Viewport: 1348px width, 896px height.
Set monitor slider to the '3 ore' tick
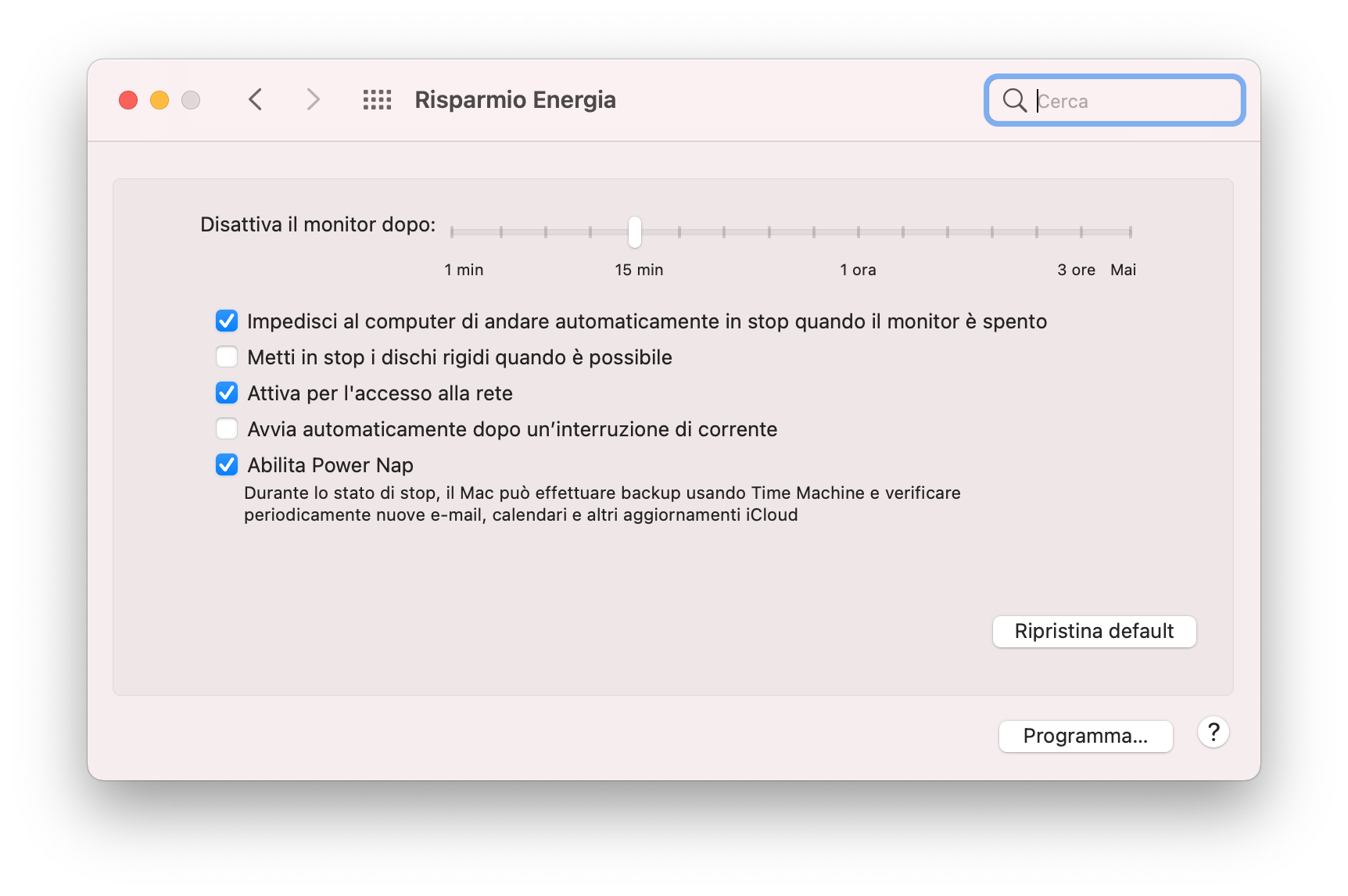coord(1081,232)
